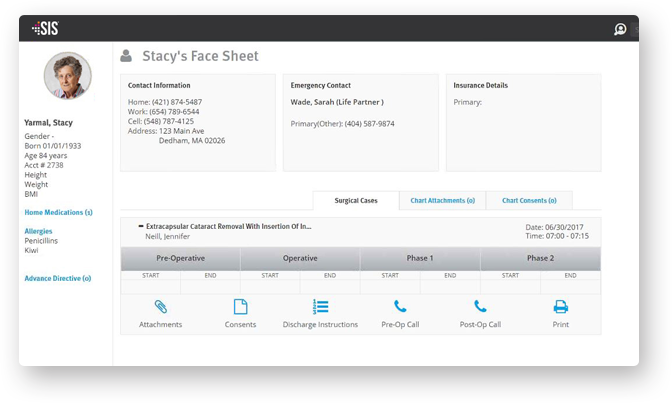Click the Primary insurance label

click(x=468, y=102)
